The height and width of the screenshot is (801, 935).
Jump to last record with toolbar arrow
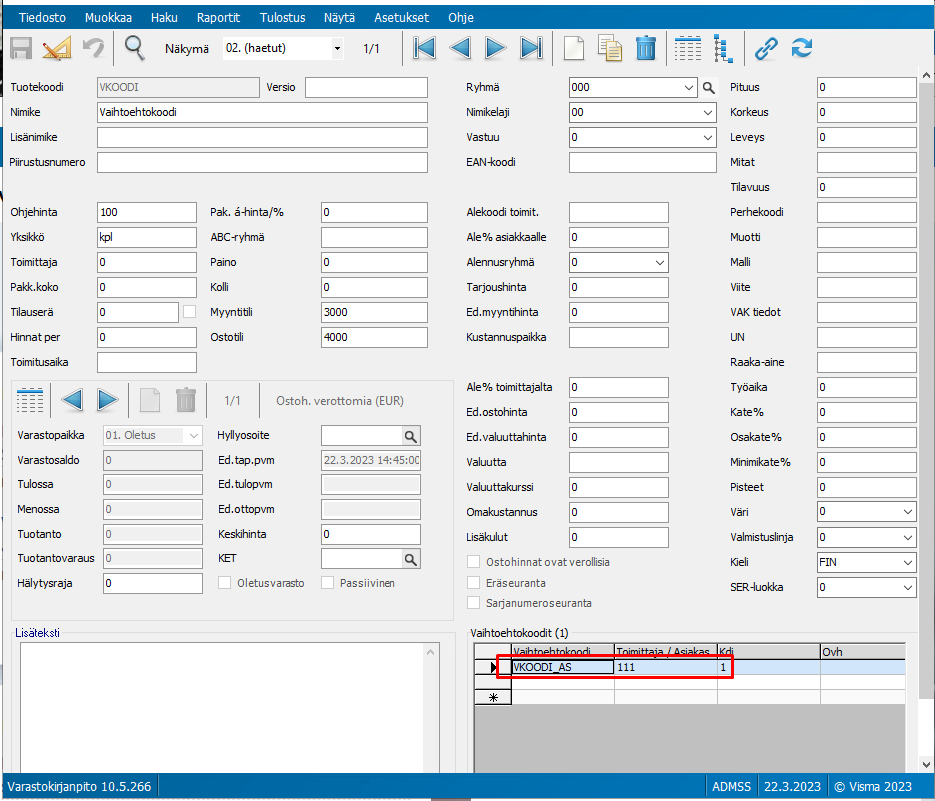[x=531, y=48]
